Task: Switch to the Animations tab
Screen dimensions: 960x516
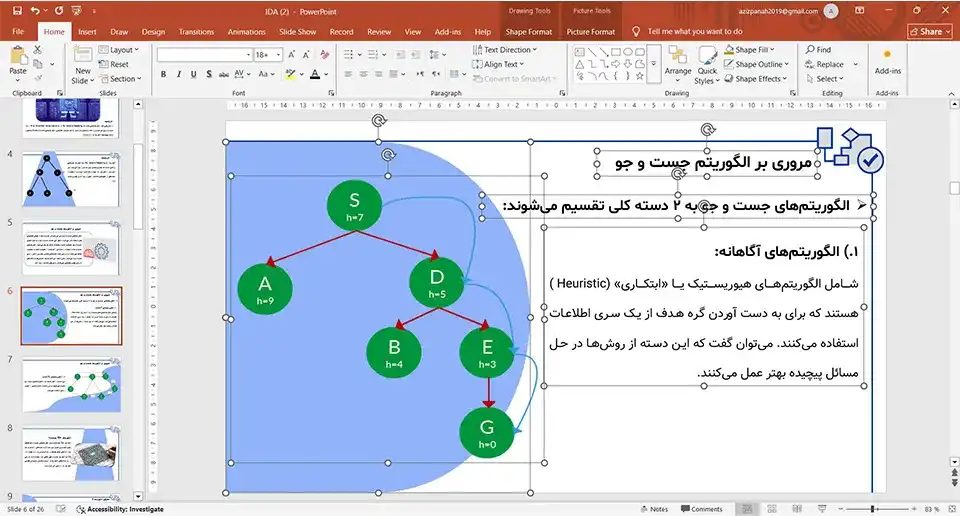Action: click(247, 32)
